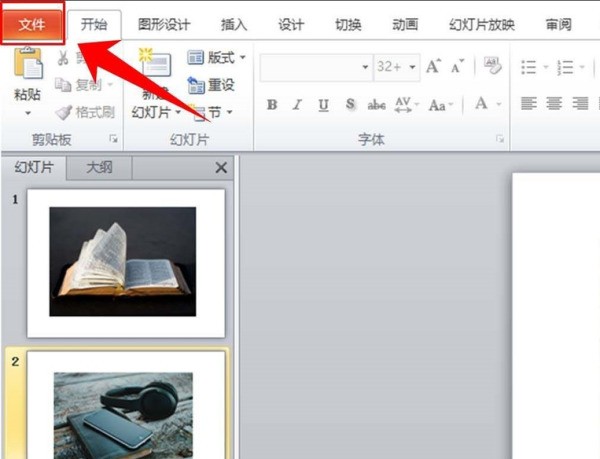600x459 pixels.
Task: Open the font size dropdown
Action: (411, 67)
